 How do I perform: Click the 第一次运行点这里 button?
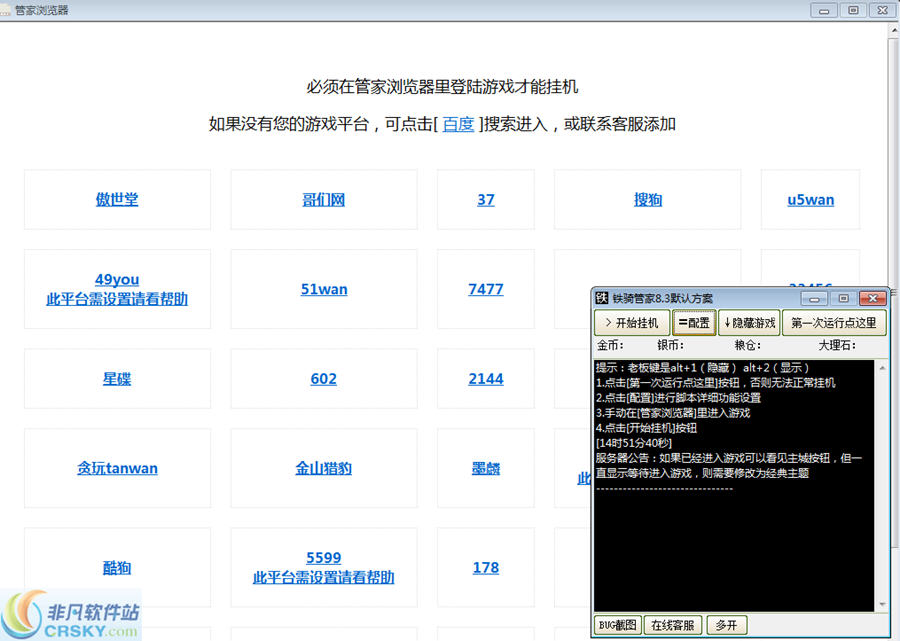tap(834, 323)
